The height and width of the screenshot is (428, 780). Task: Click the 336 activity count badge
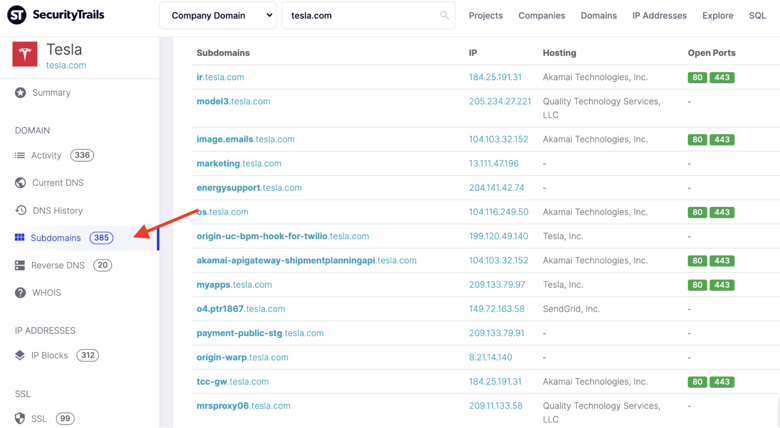pos(82,155)
